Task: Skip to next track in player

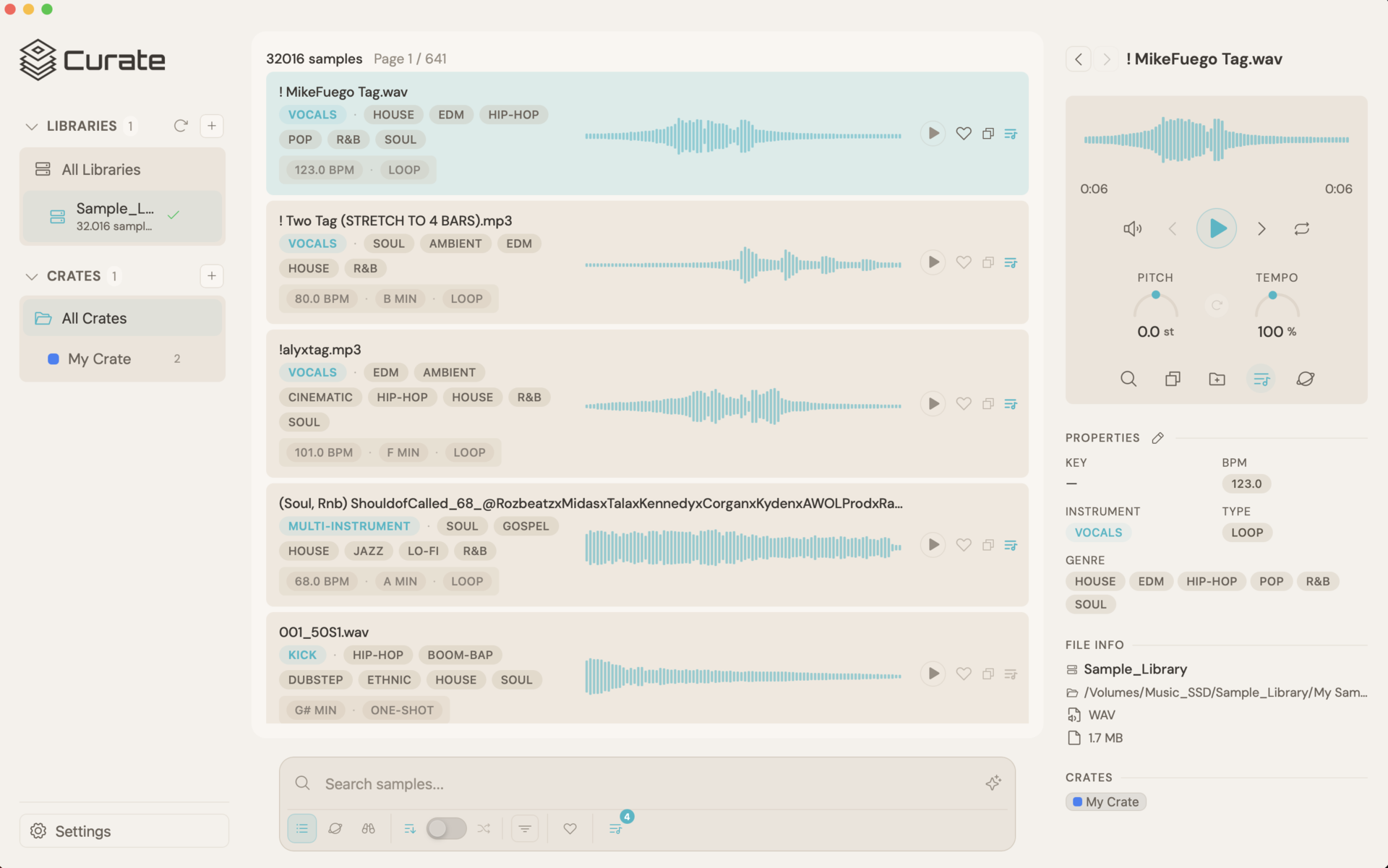Action: (1261, 229)
